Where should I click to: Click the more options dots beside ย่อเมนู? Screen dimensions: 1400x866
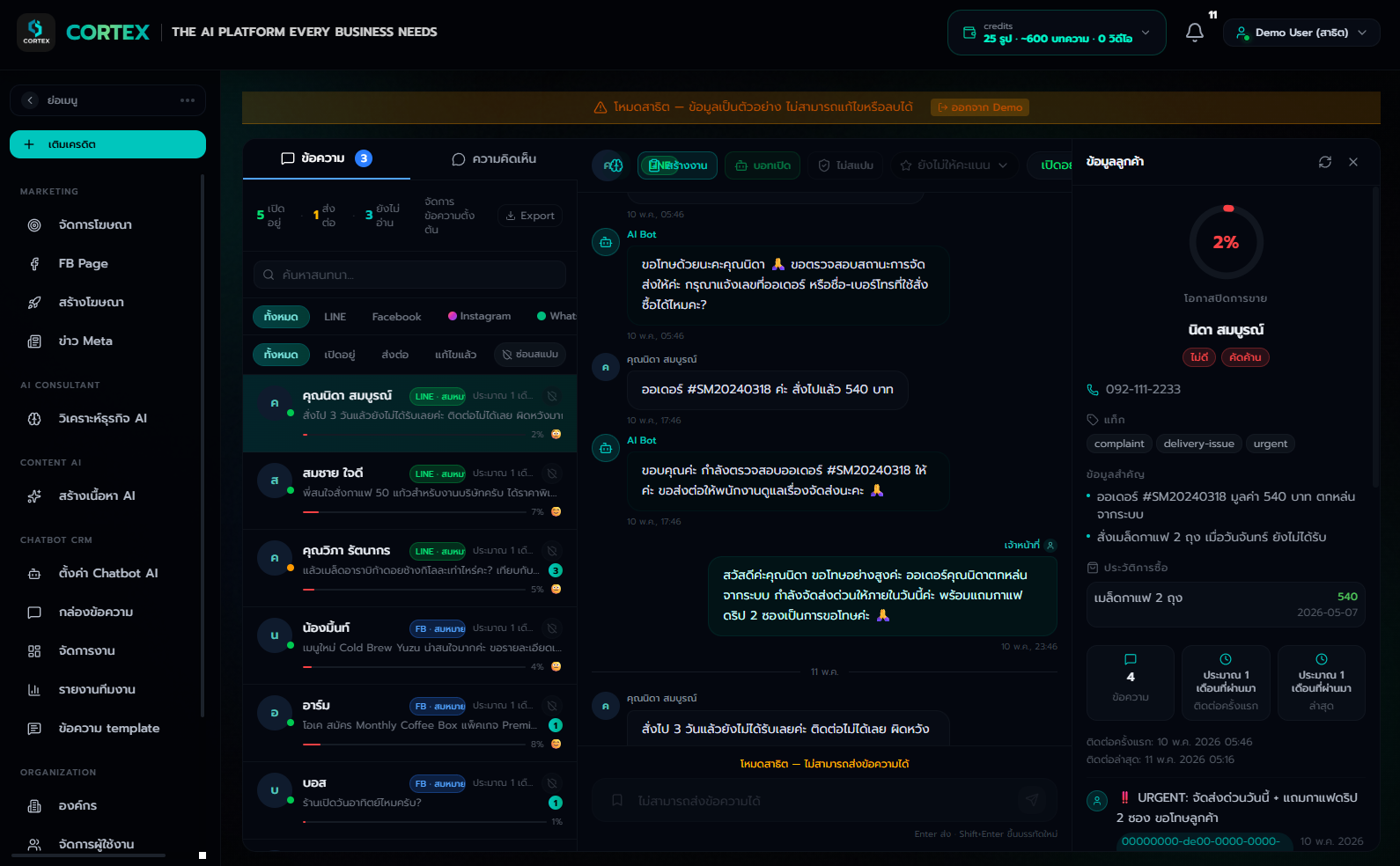(188, 100)
